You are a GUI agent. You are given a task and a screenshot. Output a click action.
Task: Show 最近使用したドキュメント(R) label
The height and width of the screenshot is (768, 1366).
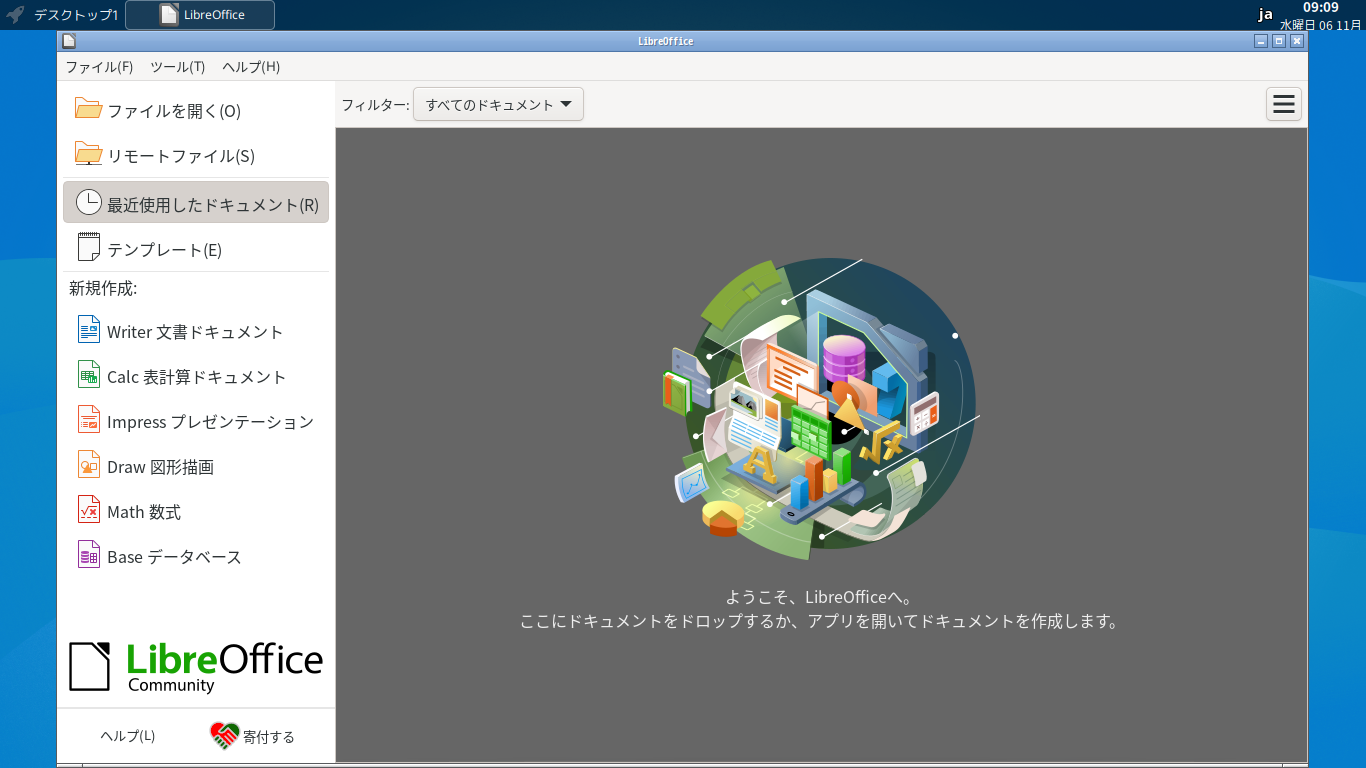coord(213,204)
